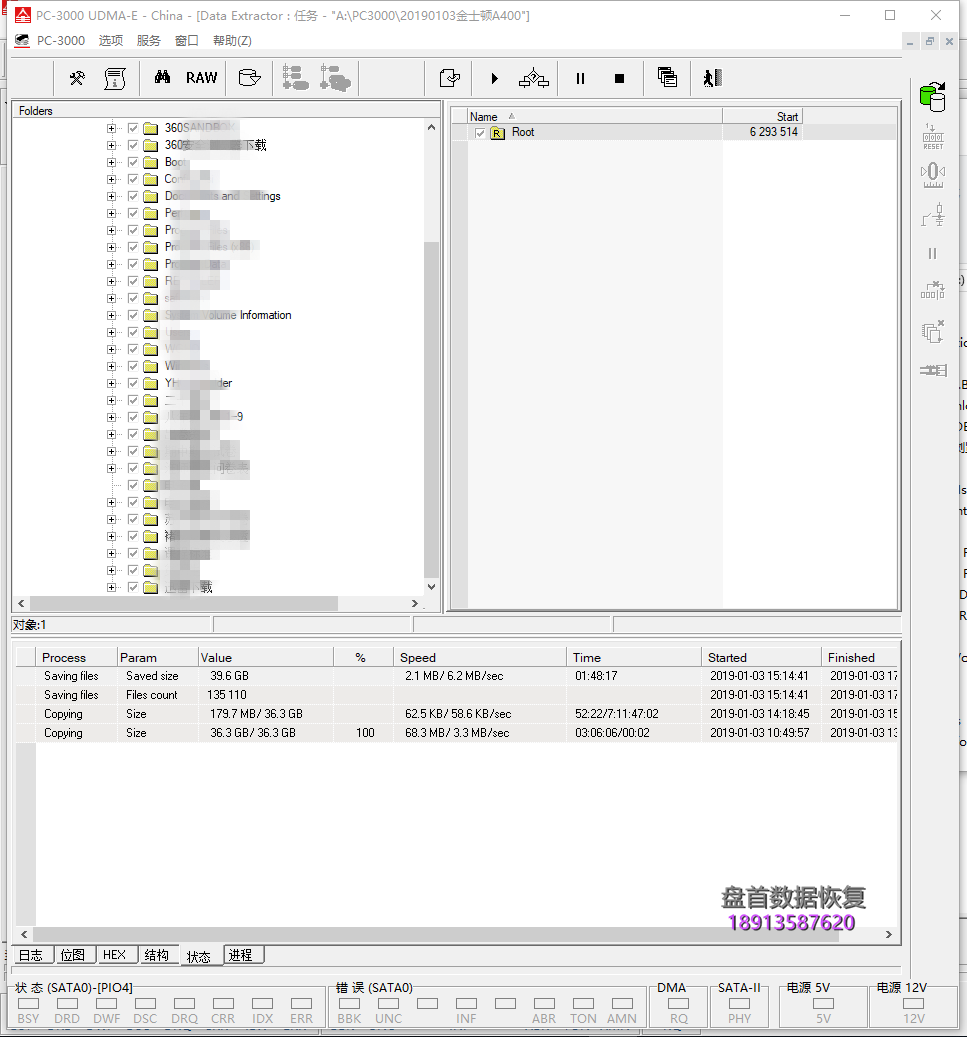Screen dimensions: 967x1037
Task: Stop the task using the square icon
Action: [x=619, y=78]
